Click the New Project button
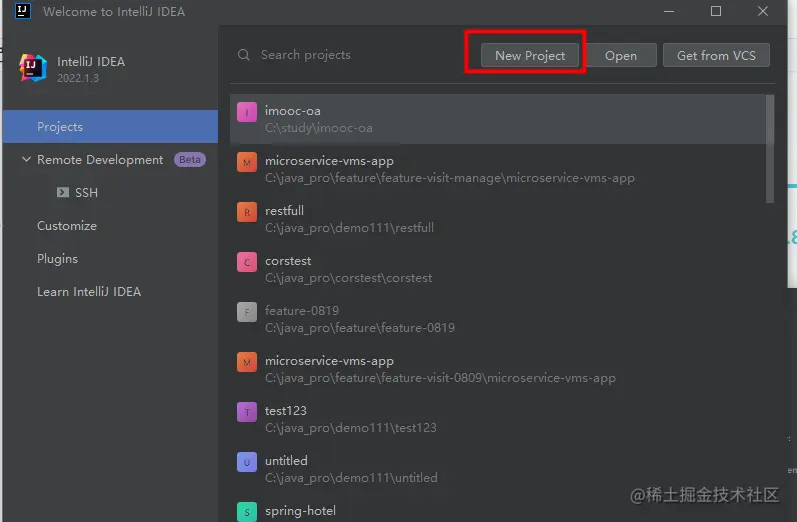Viewport: 797px width, 522px height. tap(530, 55)
